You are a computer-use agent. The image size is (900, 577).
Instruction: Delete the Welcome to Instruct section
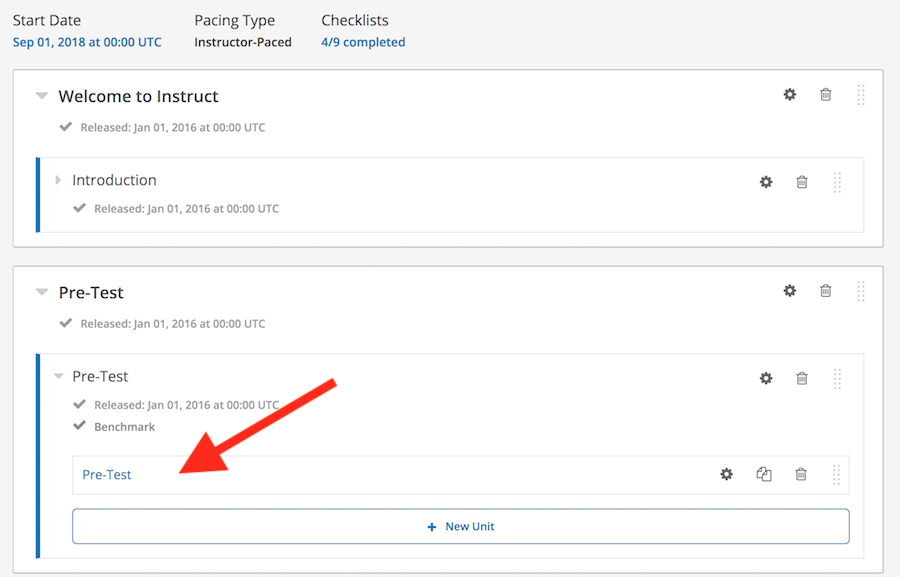(x=825, y=94)
